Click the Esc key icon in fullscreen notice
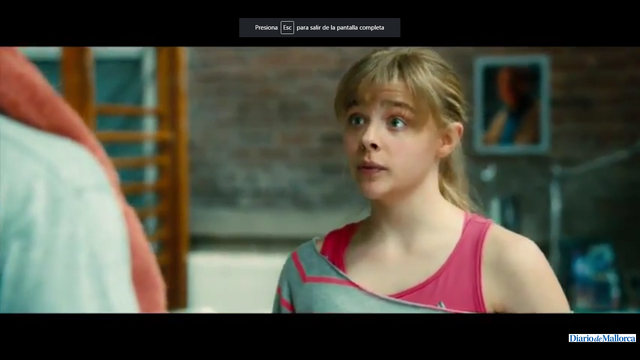Image resolution: width=640 pixels, height=360 pixels. click(x=287, y=27)
